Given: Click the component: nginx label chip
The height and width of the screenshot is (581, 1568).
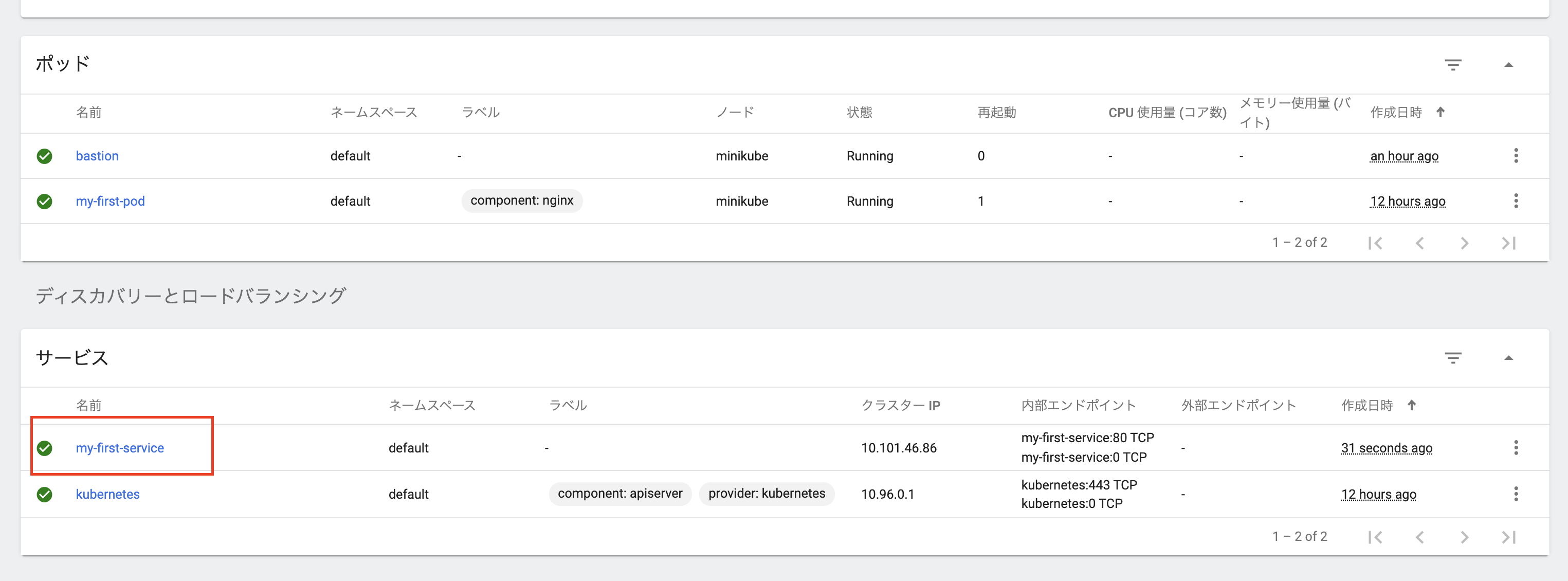Looking at the screenshot, I should point(522,201).
